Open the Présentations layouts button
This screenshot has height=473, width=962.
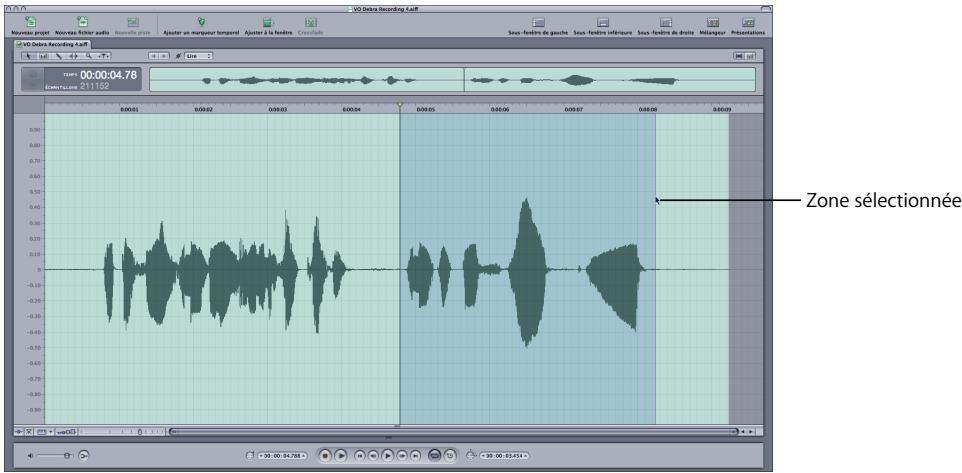pyautogui.click(x=748, y=23)
